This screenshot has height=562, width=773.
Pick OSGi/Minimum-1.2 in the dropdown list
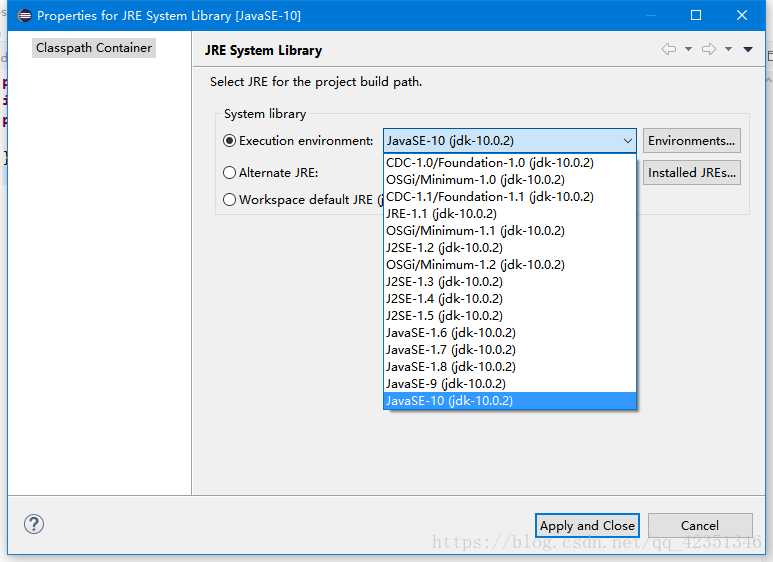point(510,265)
